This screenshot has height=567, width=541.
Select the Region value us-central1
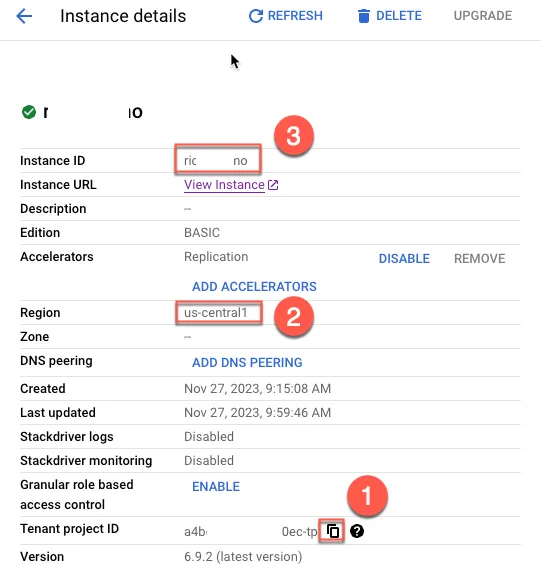[216, 312]
